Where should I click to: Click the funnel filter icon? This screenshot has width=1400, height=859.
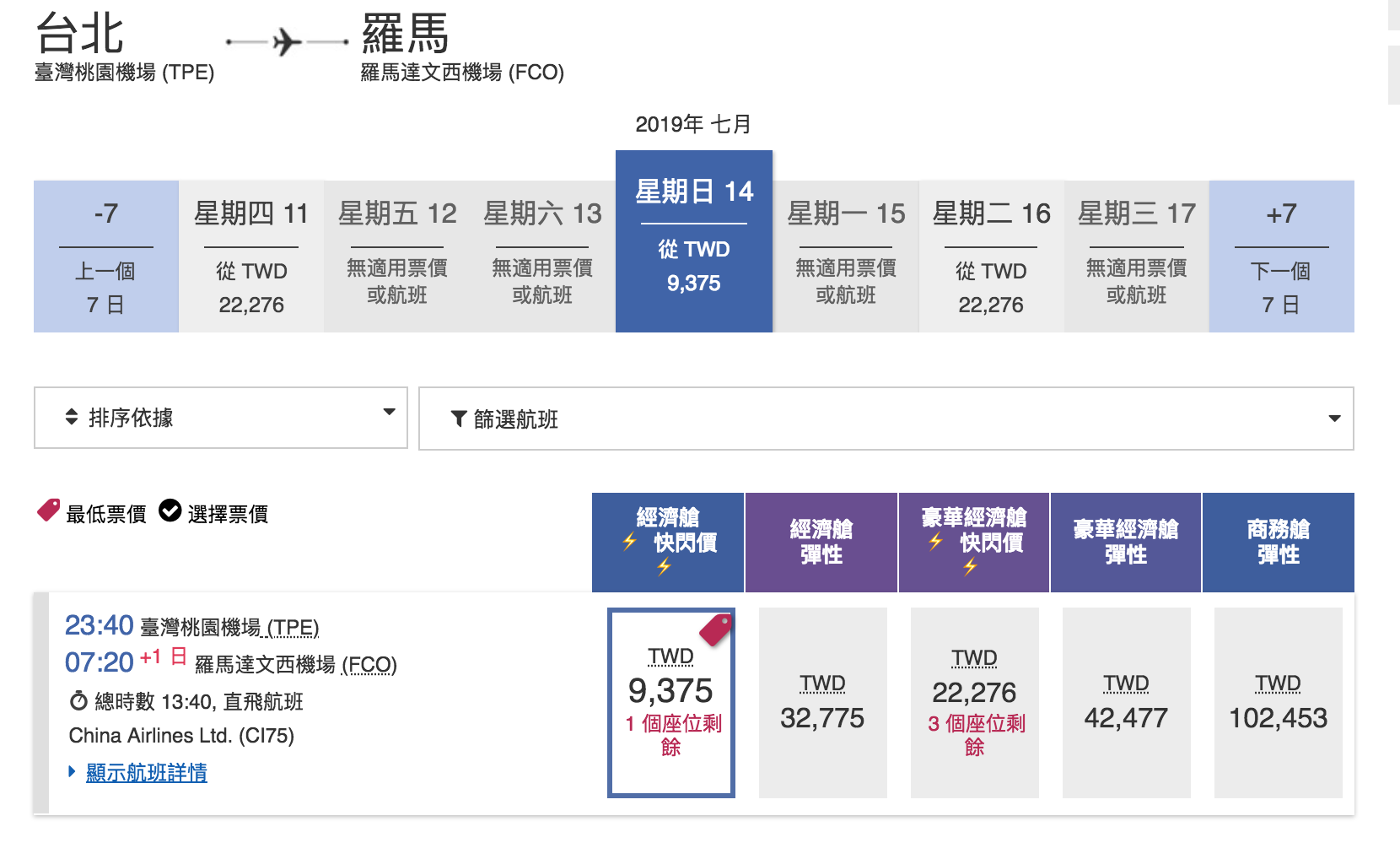coord(458,419)
